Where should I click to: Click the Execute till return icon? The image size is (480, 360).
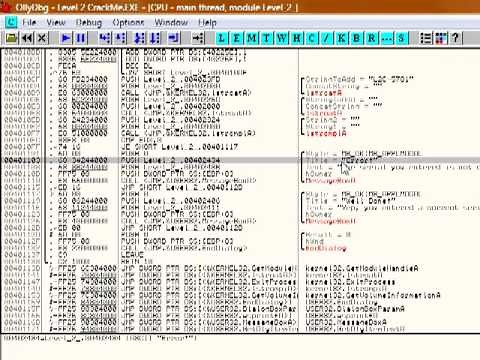tap(174, 38)
